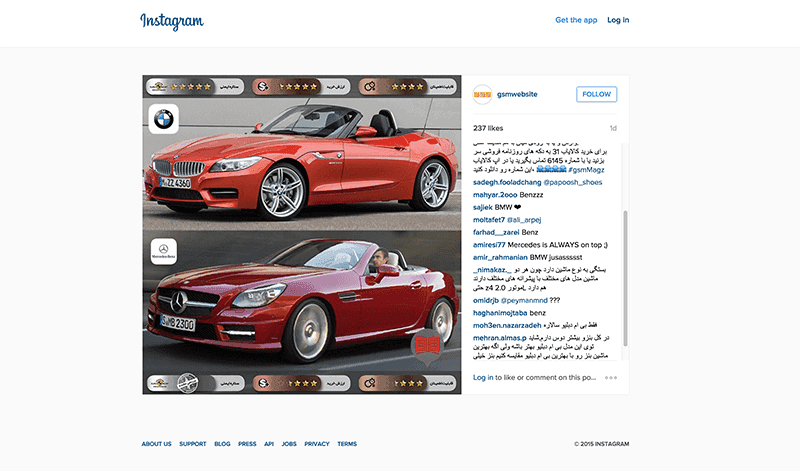Click Log in to like or comment
This screenshot has width=800, height=471.
483,378
